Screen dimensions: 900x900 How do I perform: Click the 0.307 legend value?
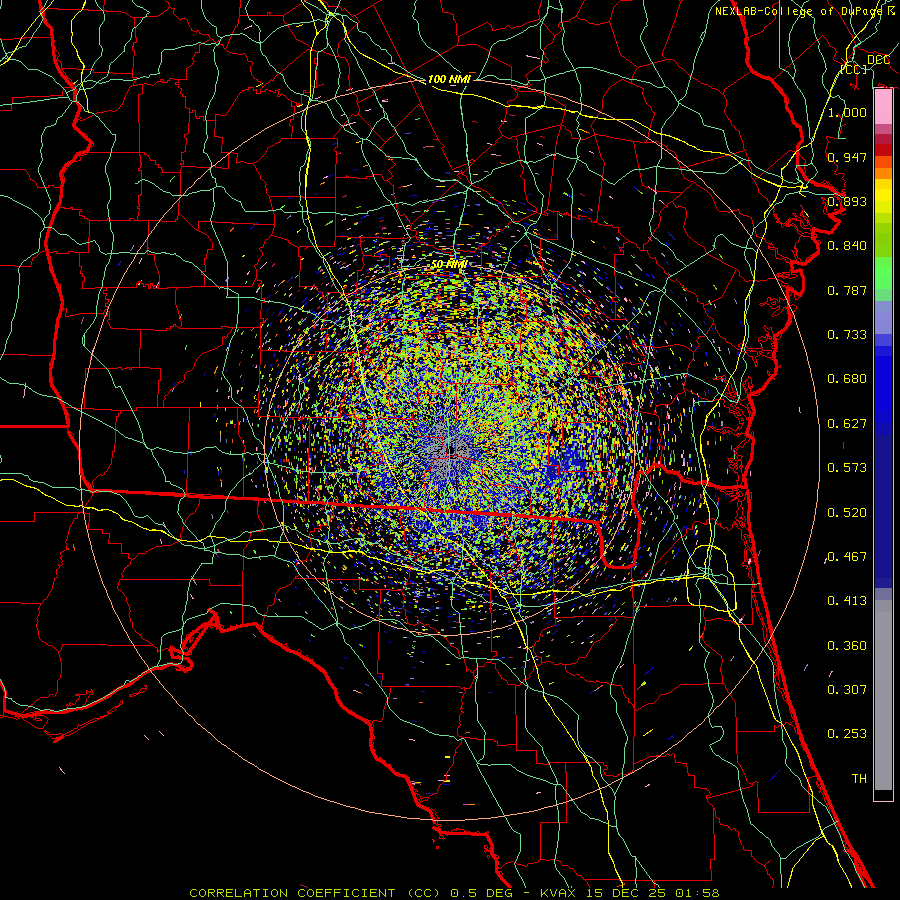[x=847, y=689]
